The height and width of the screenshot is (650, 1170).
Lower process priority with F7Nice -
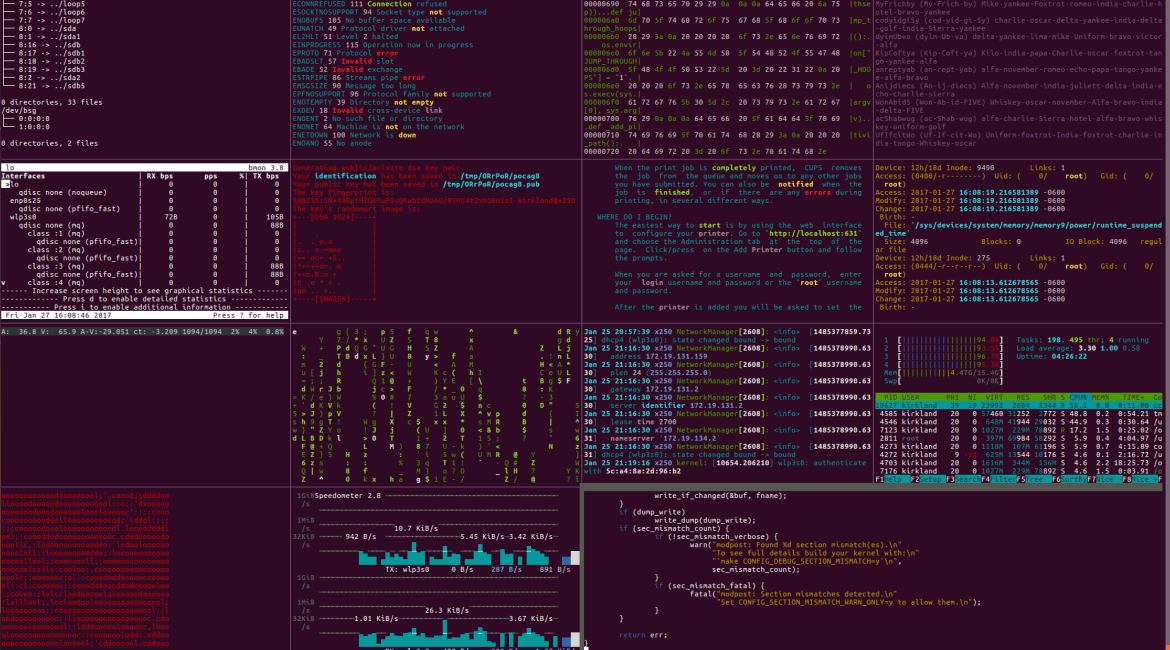(1103, 480)
